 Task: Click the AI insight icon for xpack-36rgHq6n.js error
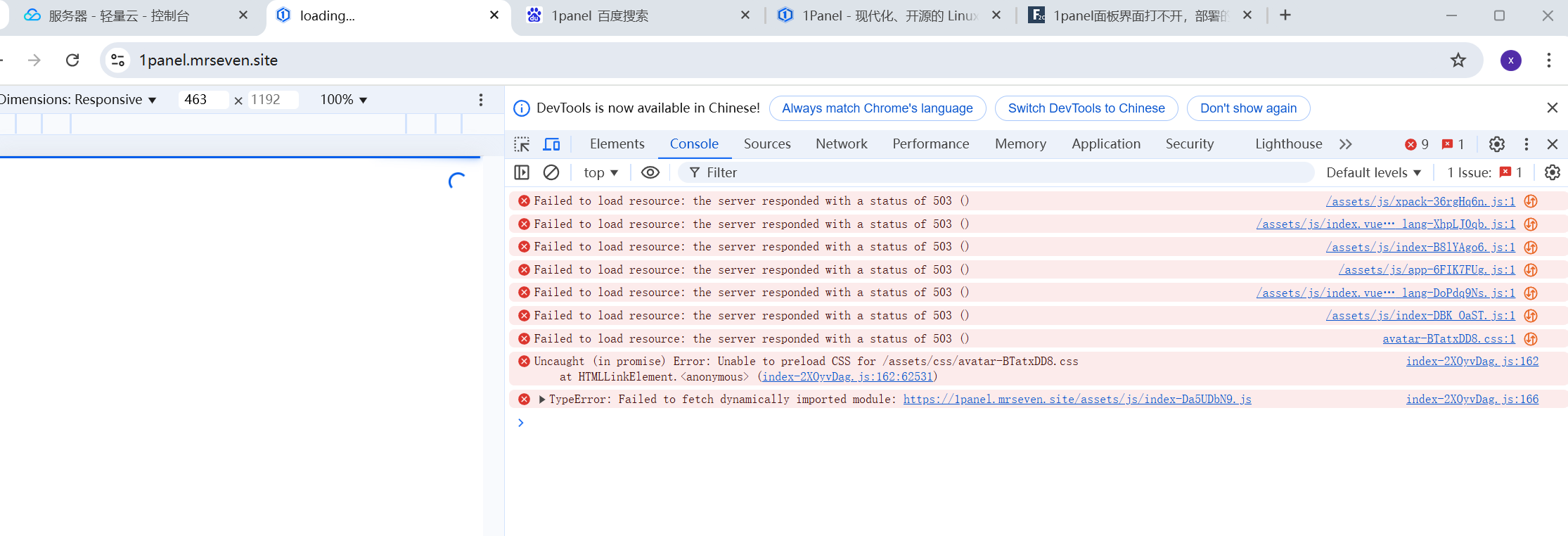pos(1531,201)
